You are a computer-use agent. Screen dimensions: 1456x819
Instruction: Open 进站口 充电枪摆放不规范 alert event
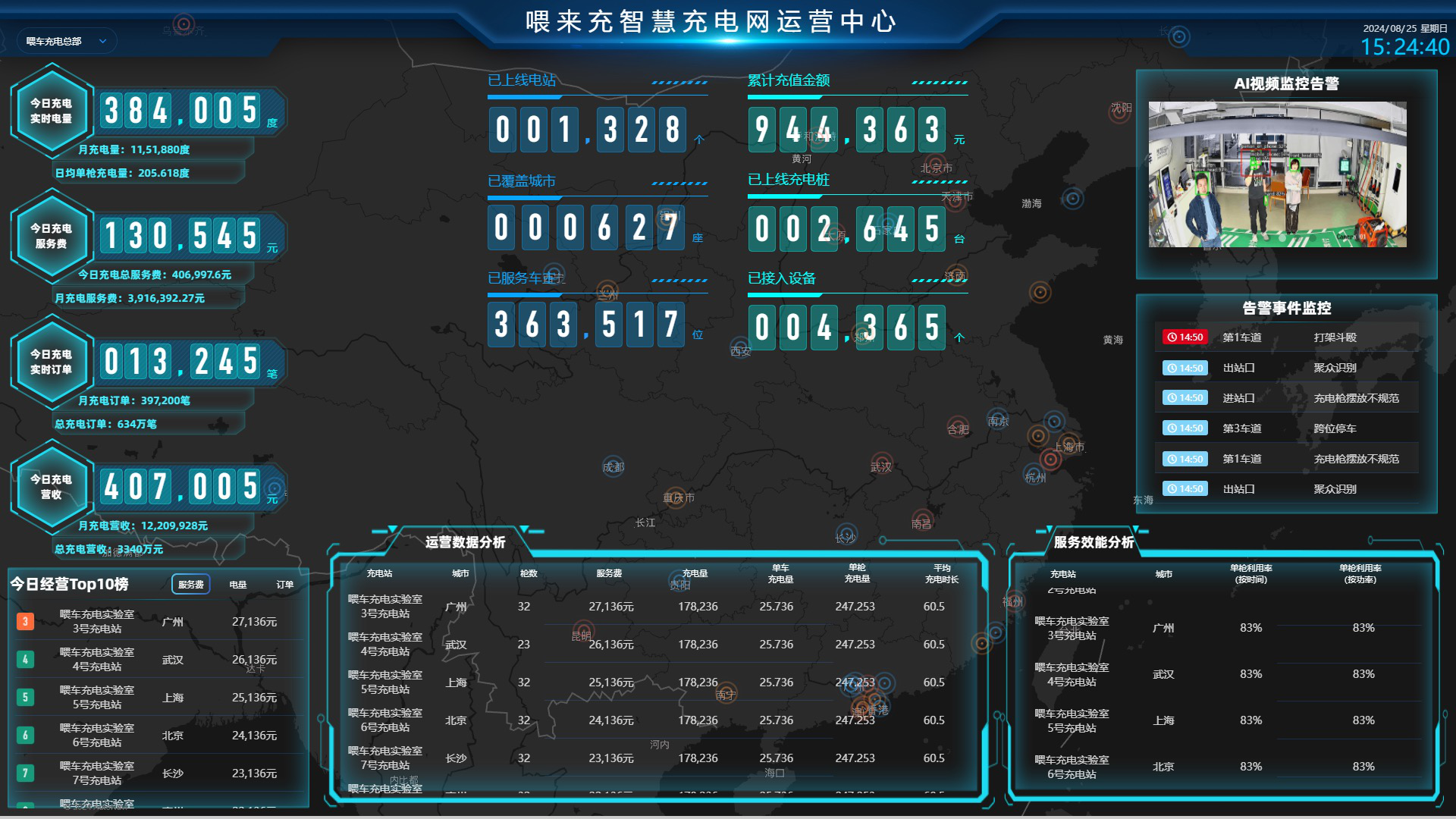pos(1287,398)
